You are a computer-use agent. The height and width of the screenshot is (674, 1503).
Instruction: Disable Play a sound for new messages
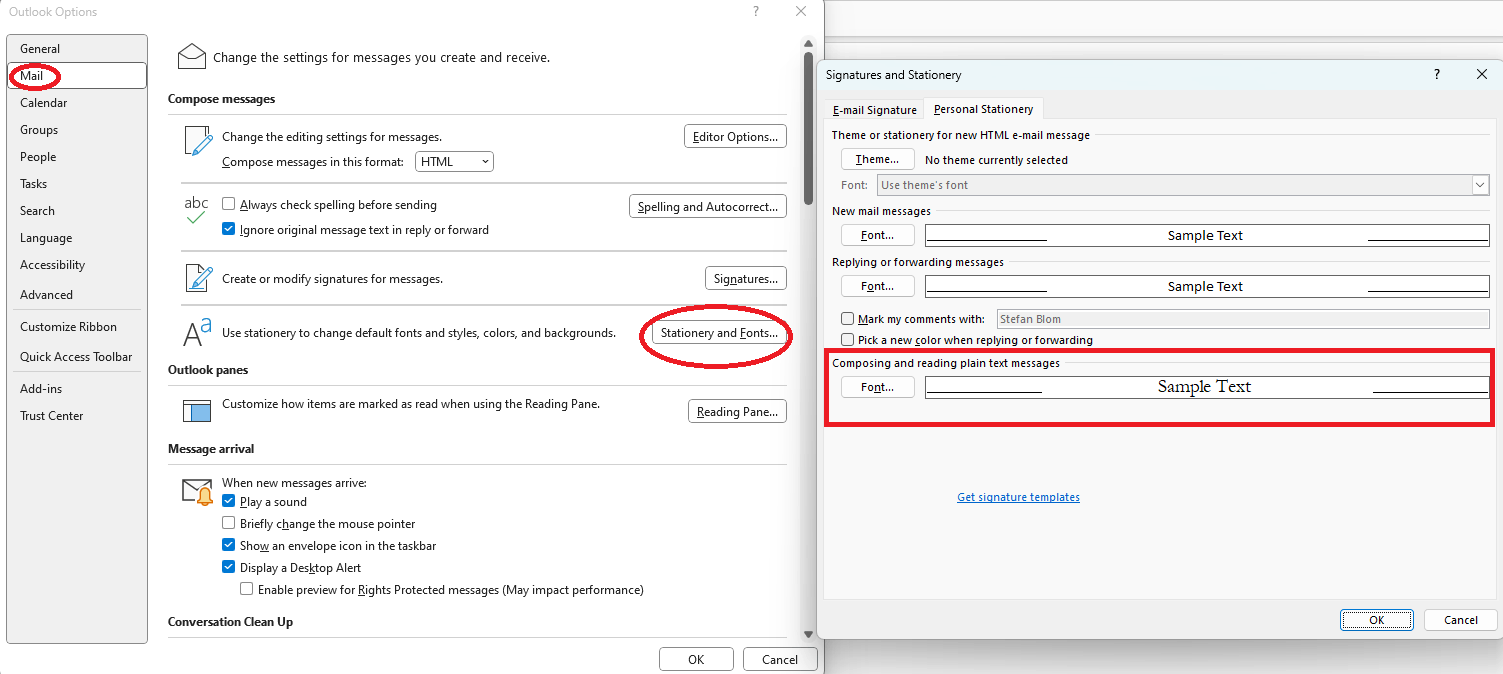coord(228,501)
